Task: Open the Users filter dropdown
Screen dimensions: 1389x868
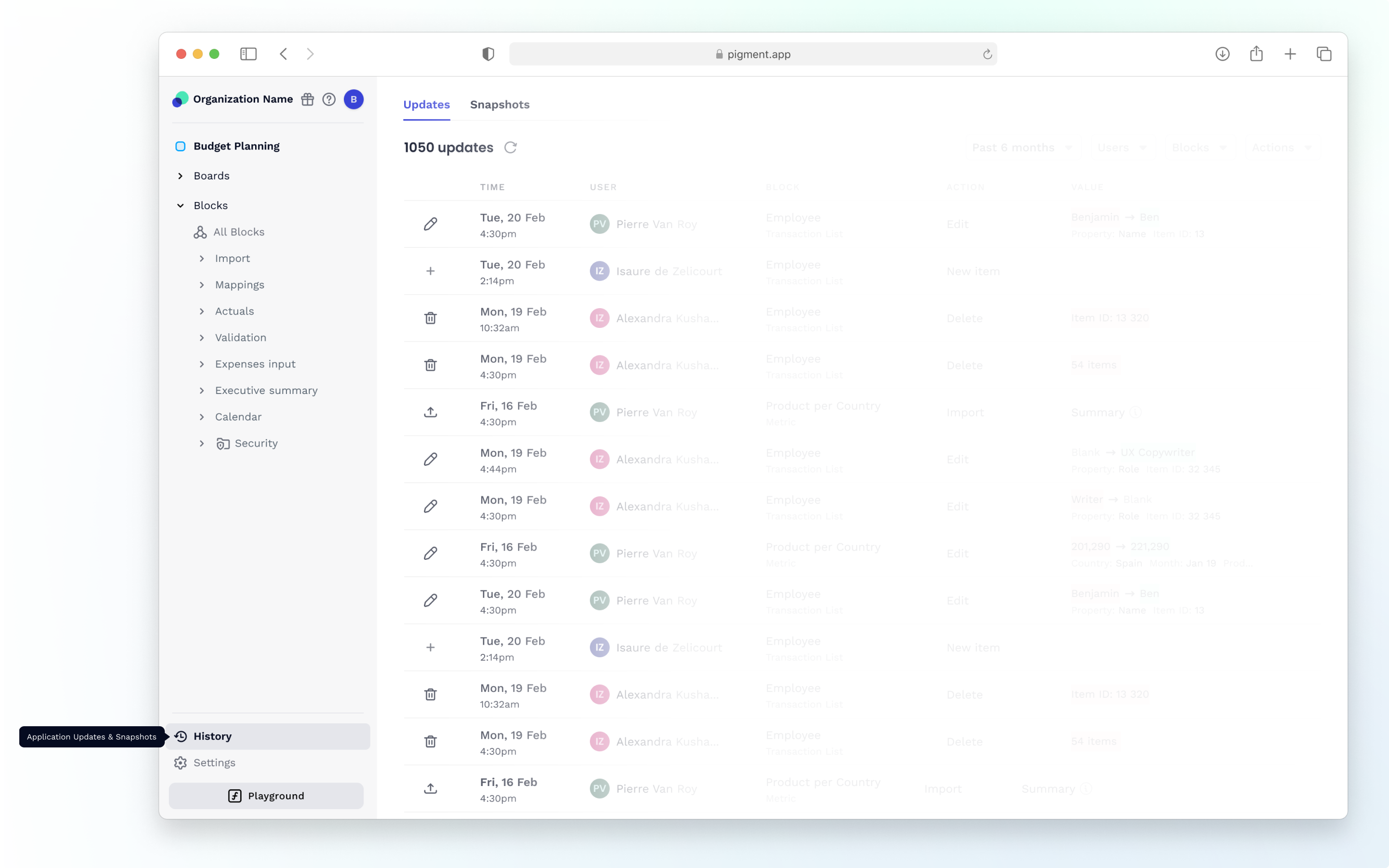Action: (x=1121, y=148)
